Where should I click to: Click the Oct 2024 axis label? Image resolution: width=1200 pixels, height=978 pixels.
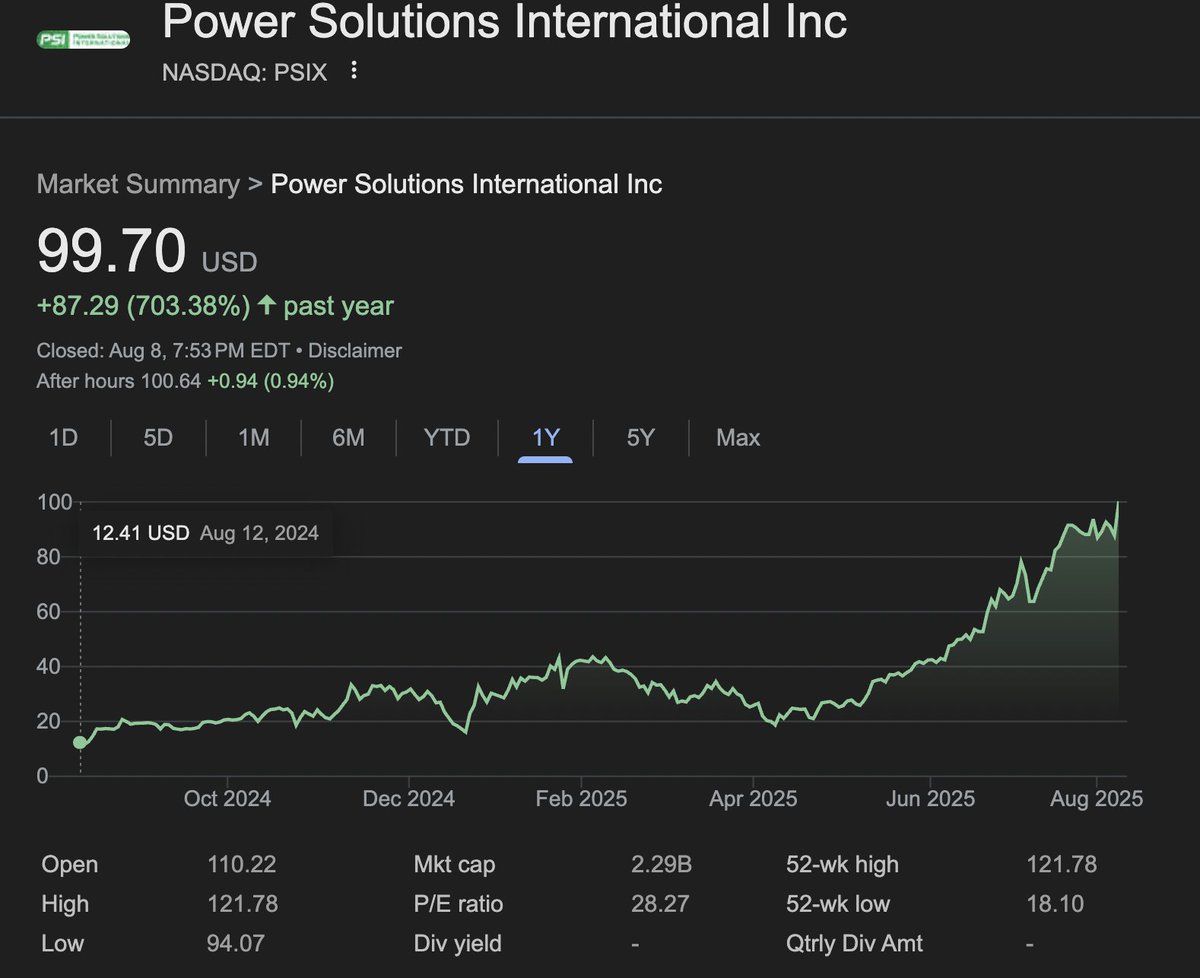point(228,798)
